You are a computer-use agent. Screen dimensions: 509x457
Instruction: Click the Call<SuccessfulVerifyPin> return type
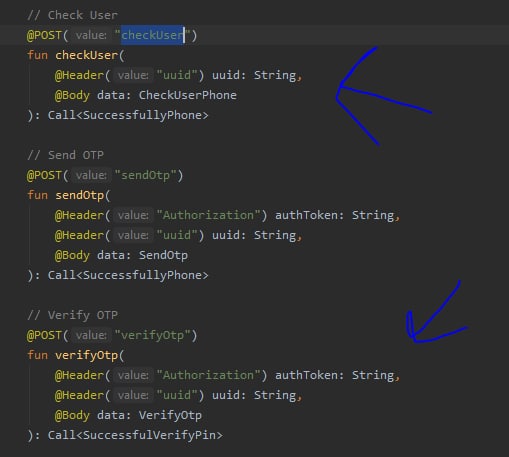(x=135, y=435)
